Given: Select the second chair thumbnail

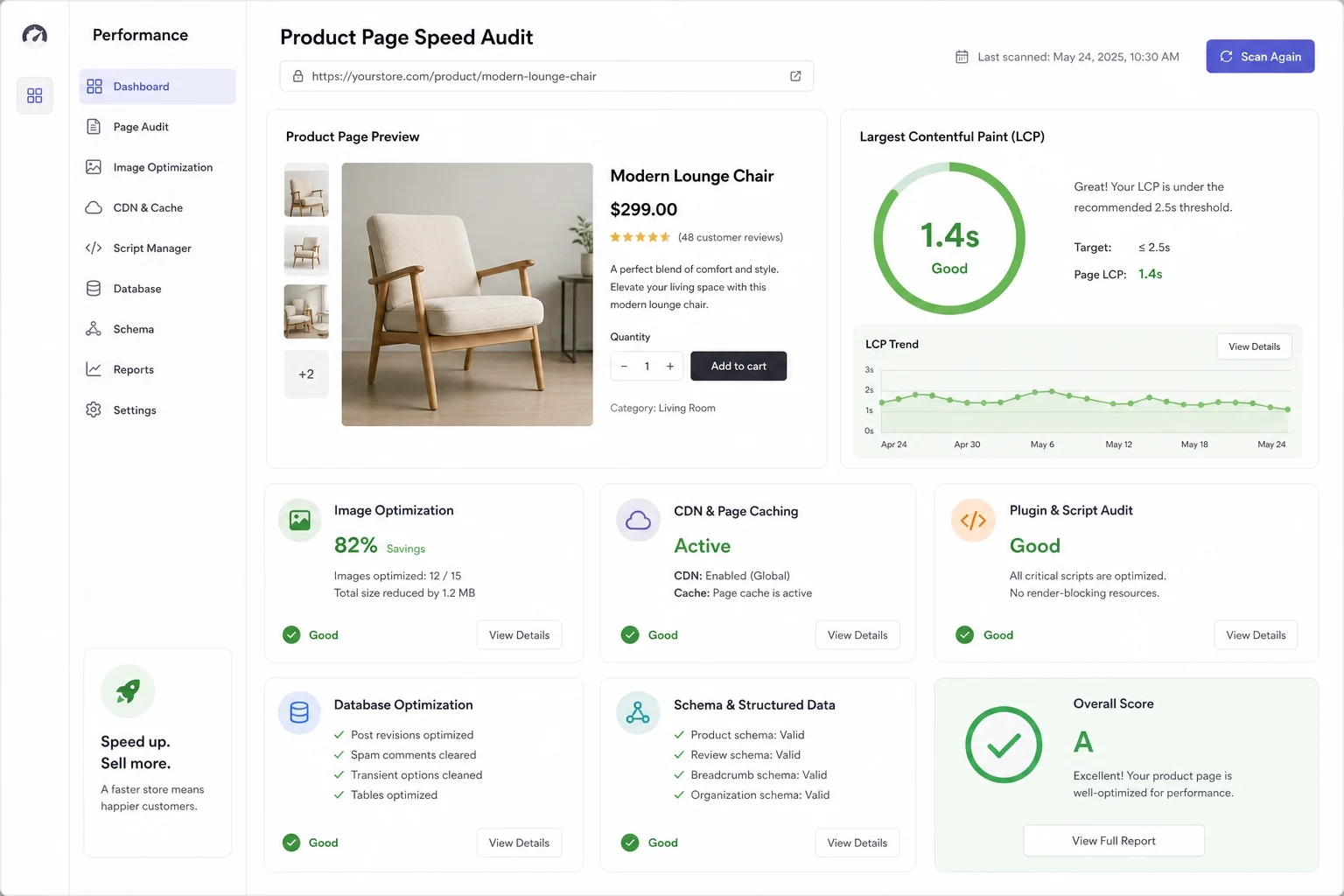Looking at the screenshot, I should click(306, 250).
